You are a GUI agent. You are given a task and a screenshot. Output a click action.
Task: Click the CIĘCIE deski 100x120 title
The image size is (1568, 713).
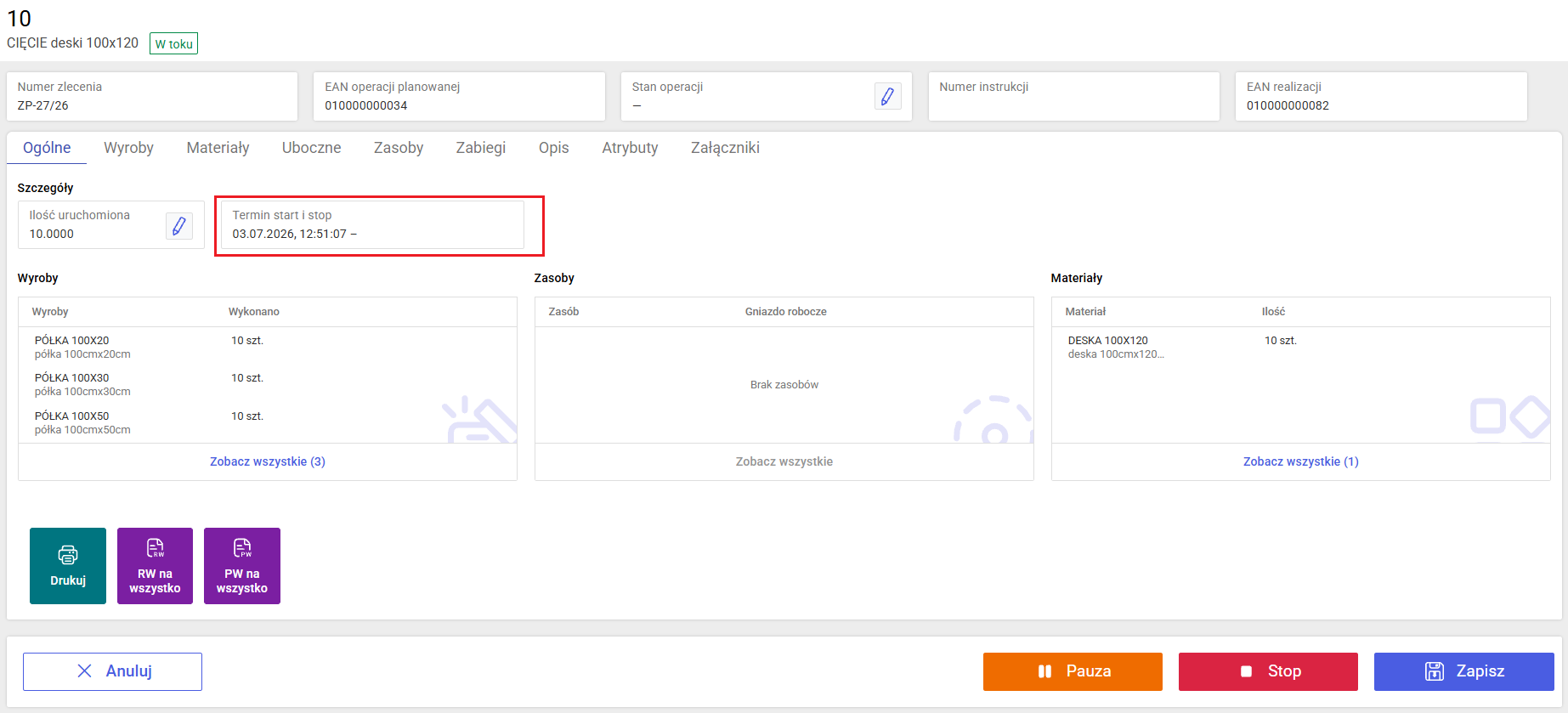pos(72,42)
